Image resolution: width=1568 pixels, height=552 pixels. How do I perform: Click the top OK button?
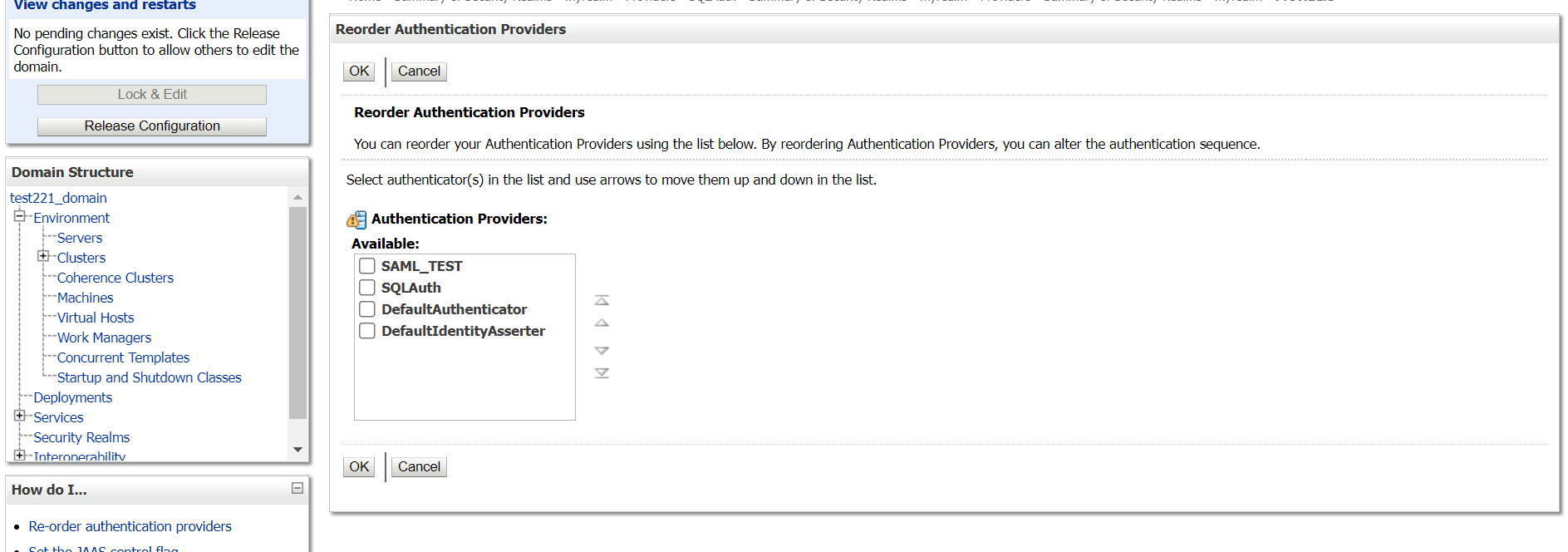coord(358,71)
